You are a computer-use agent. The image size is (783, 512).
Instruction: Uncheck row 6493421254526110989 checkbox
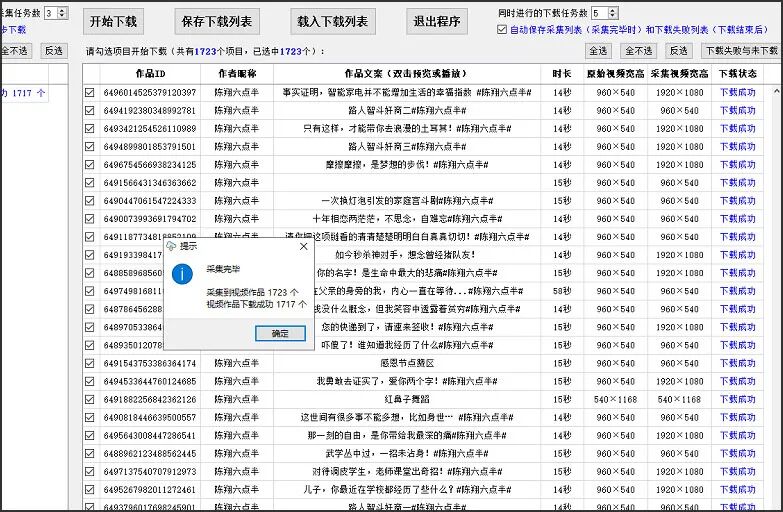click(90, 128)
